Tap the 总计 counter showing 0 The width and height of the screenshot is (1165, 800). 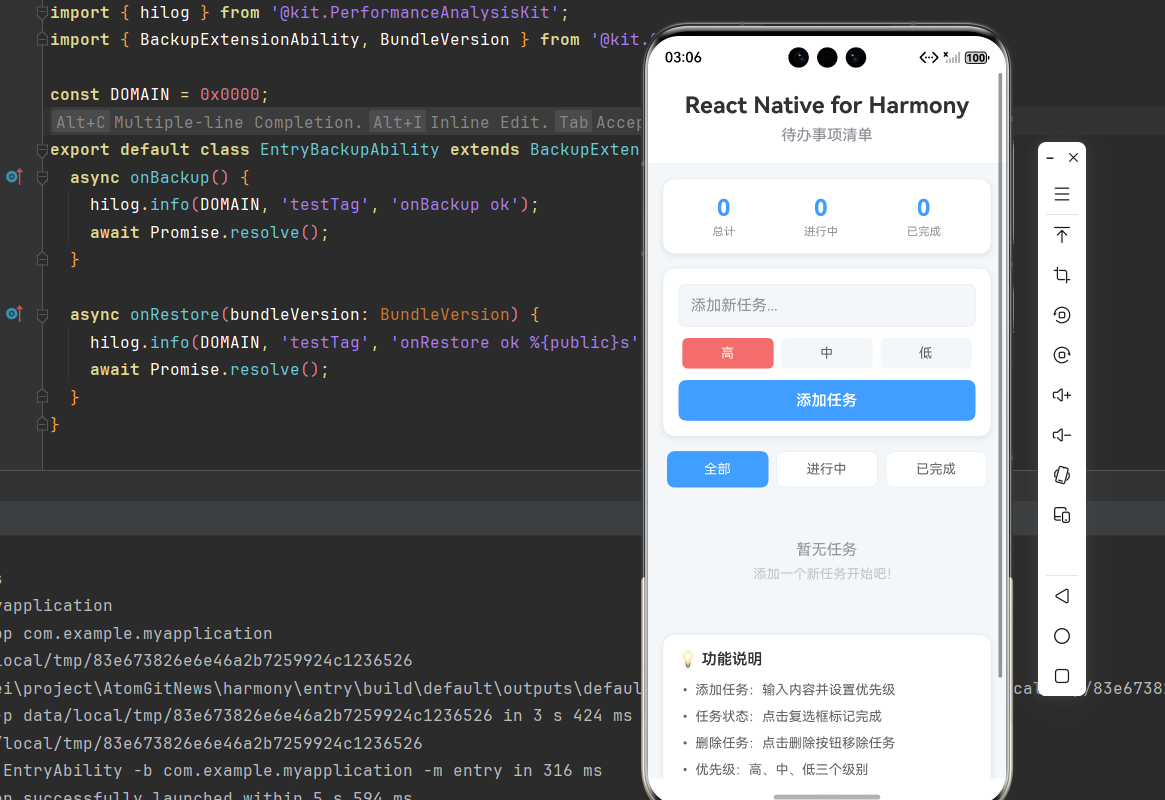pos(723,217)
